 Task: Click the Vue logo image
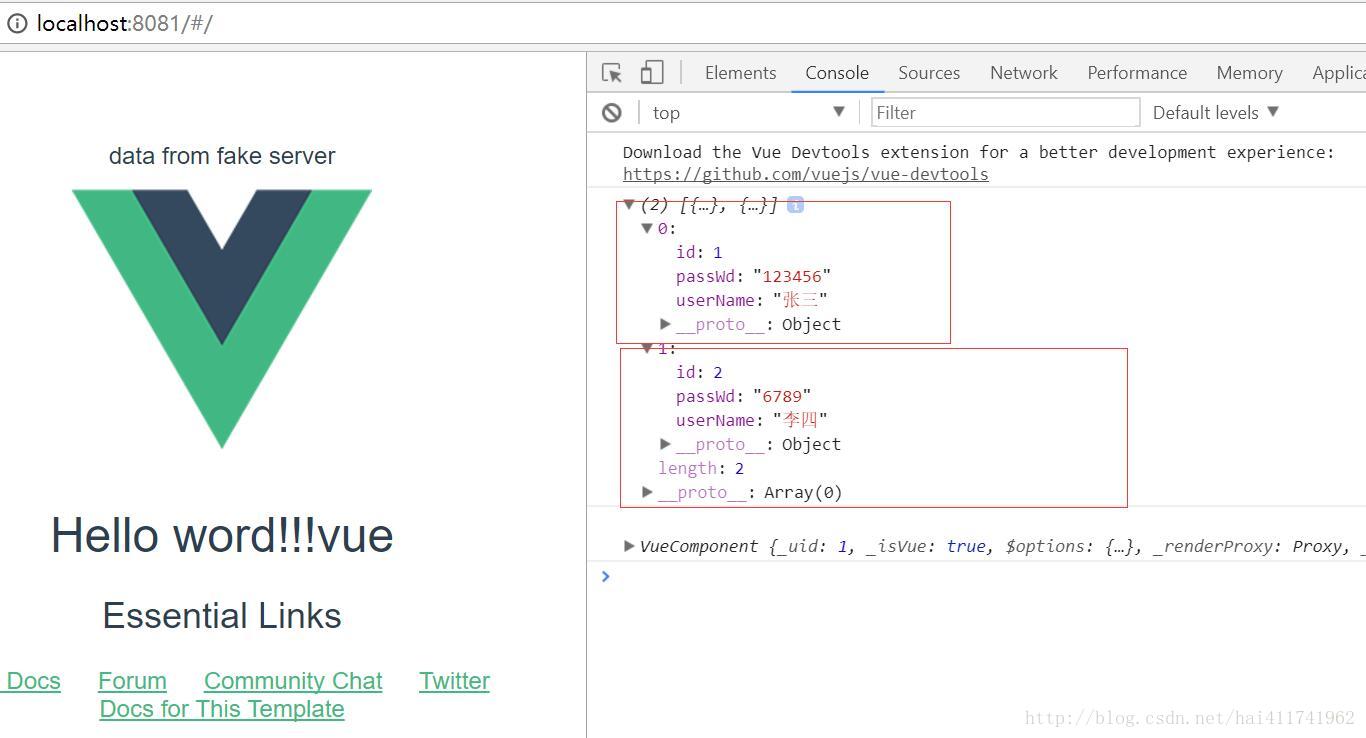(x=222, y=319)
